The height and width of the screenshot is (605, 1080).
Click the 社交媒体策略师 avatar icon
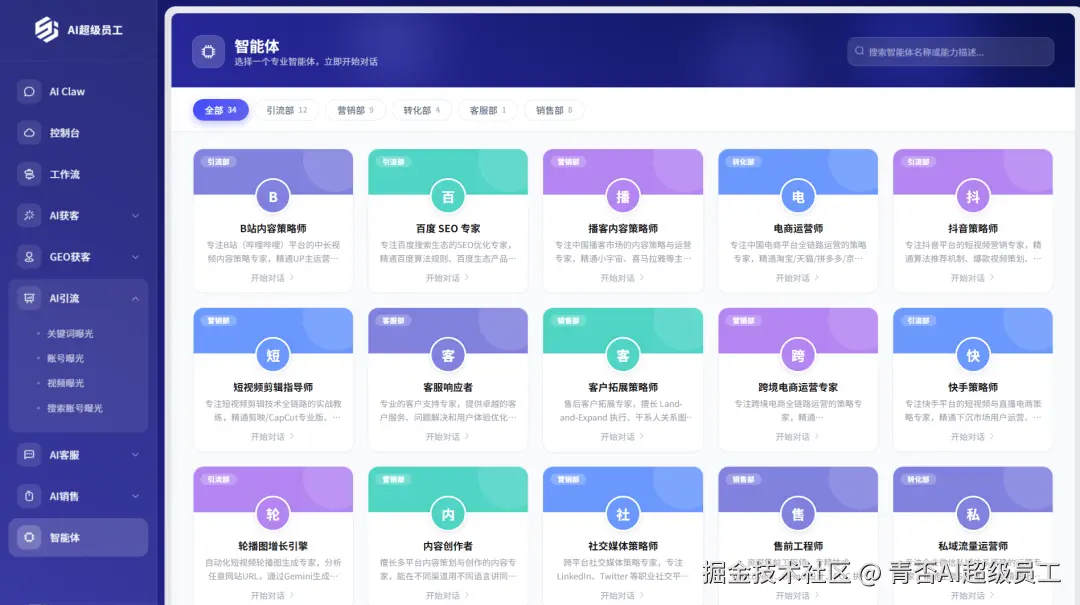623,514
